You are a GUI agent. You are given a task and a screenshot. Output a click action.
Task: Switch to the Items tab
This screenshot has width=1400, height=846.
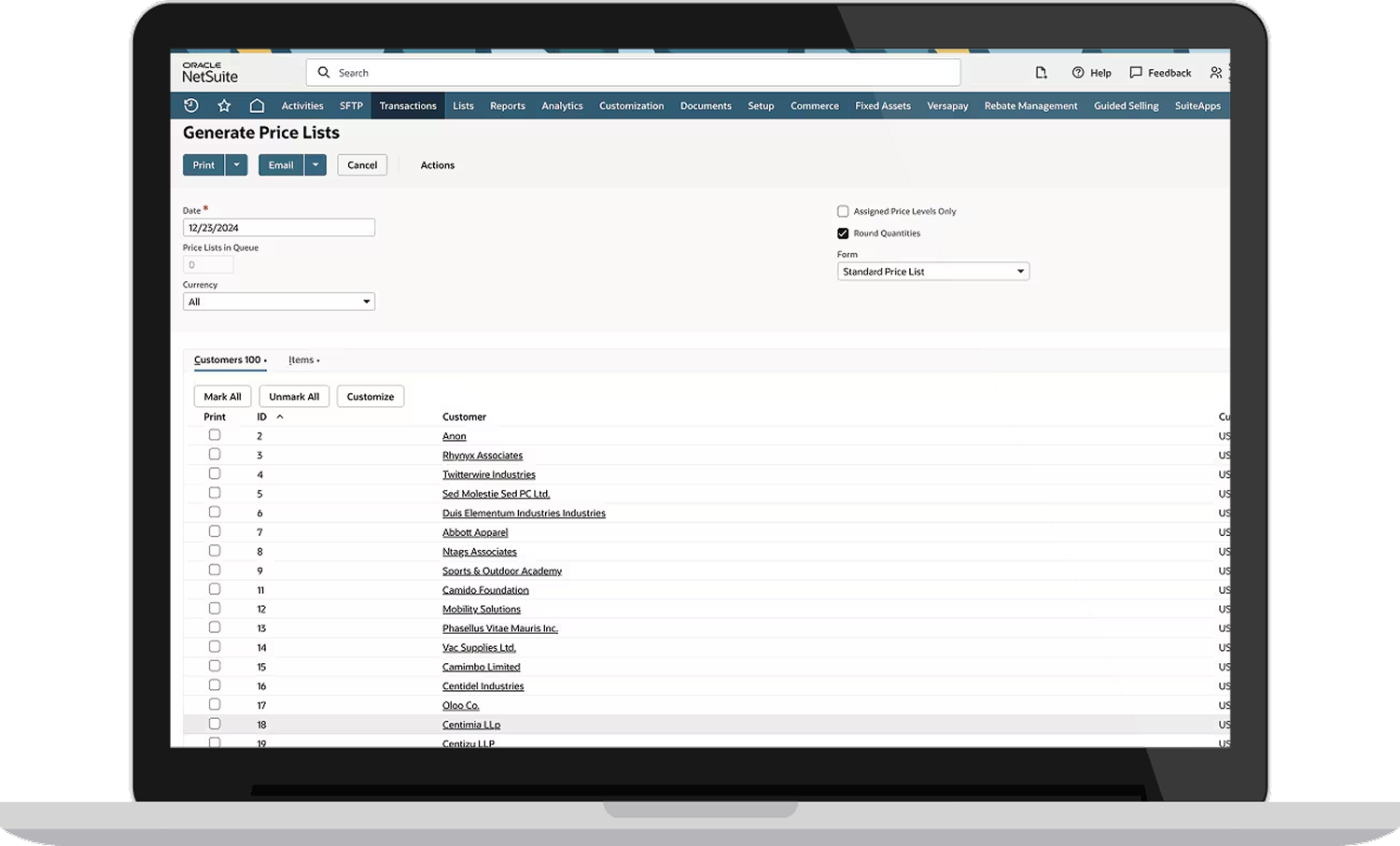coord(303,360)
